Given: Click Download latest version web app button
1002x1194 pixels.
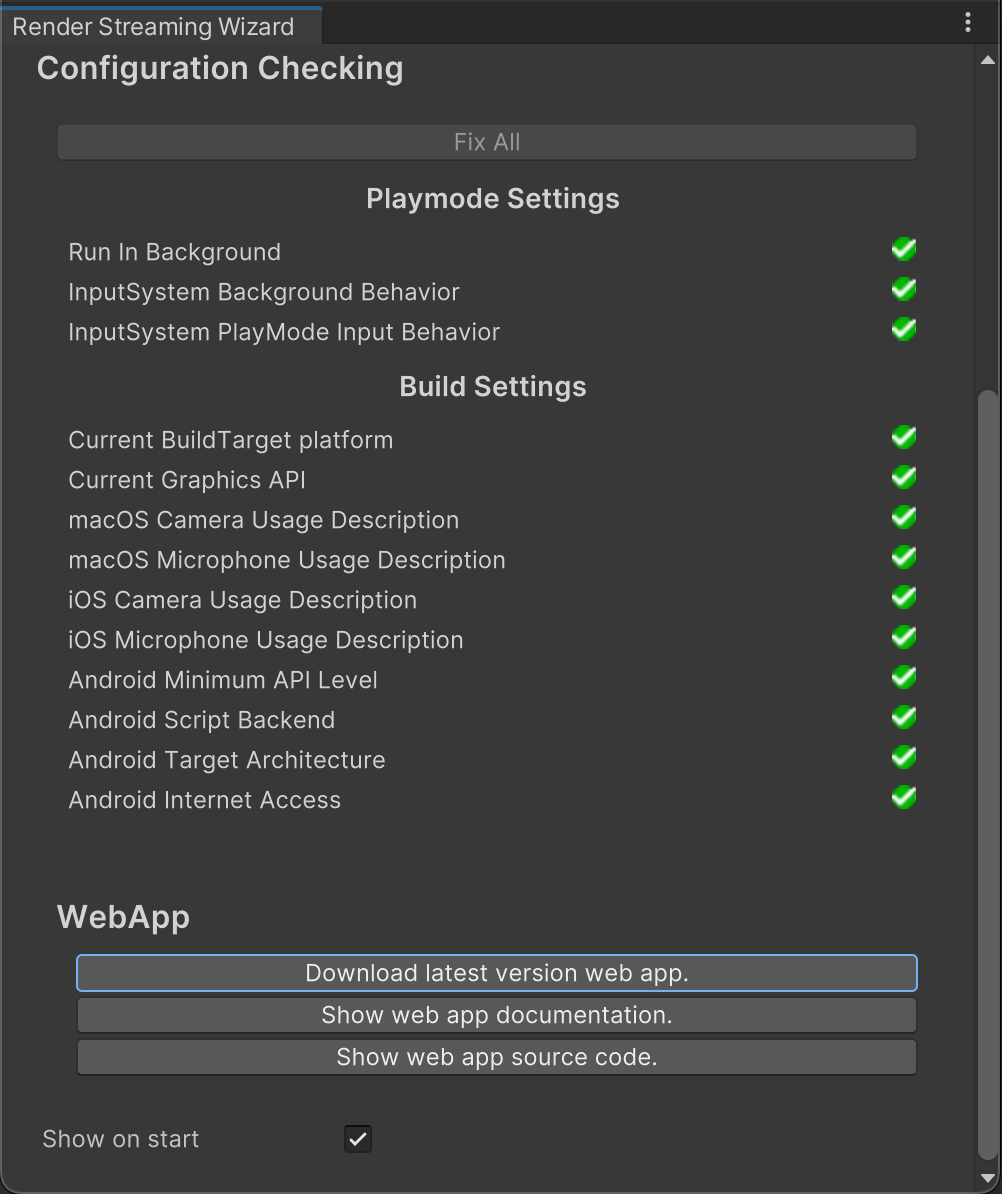Looking at the screenshot, I should (496, 973).
